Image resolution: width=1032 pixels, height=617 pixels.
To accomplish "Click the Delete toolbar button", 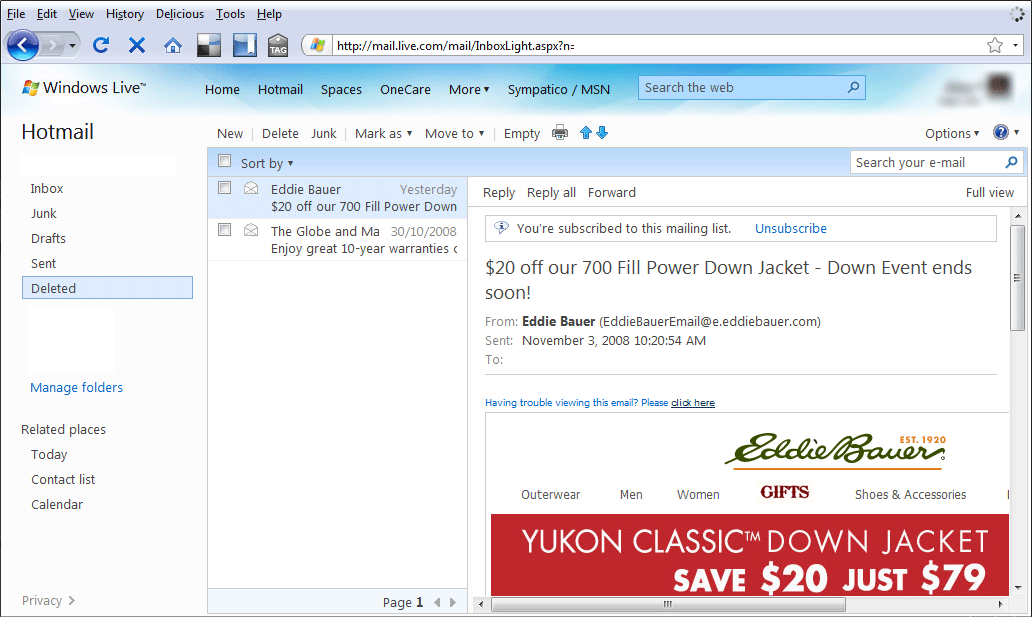I will (x=280, y=134).
